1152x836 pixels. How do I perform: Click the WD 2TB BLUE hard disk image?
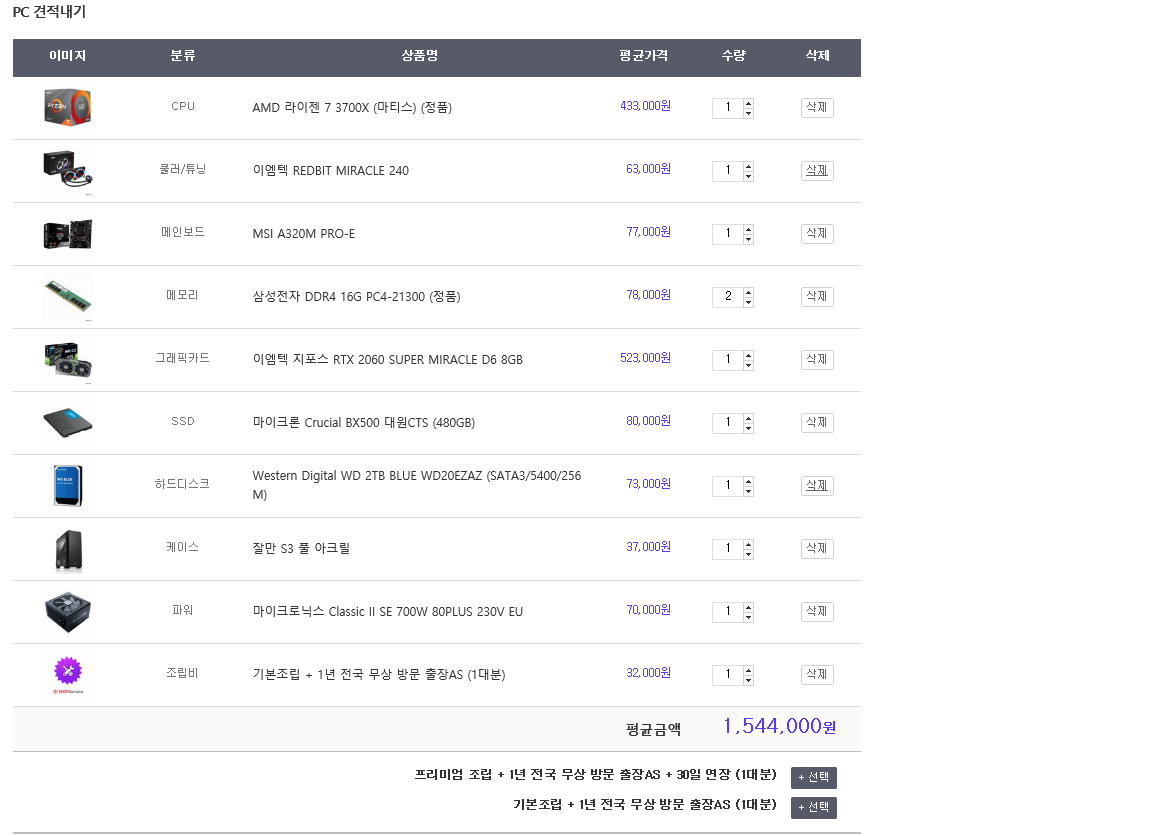(x=68, y=486)
